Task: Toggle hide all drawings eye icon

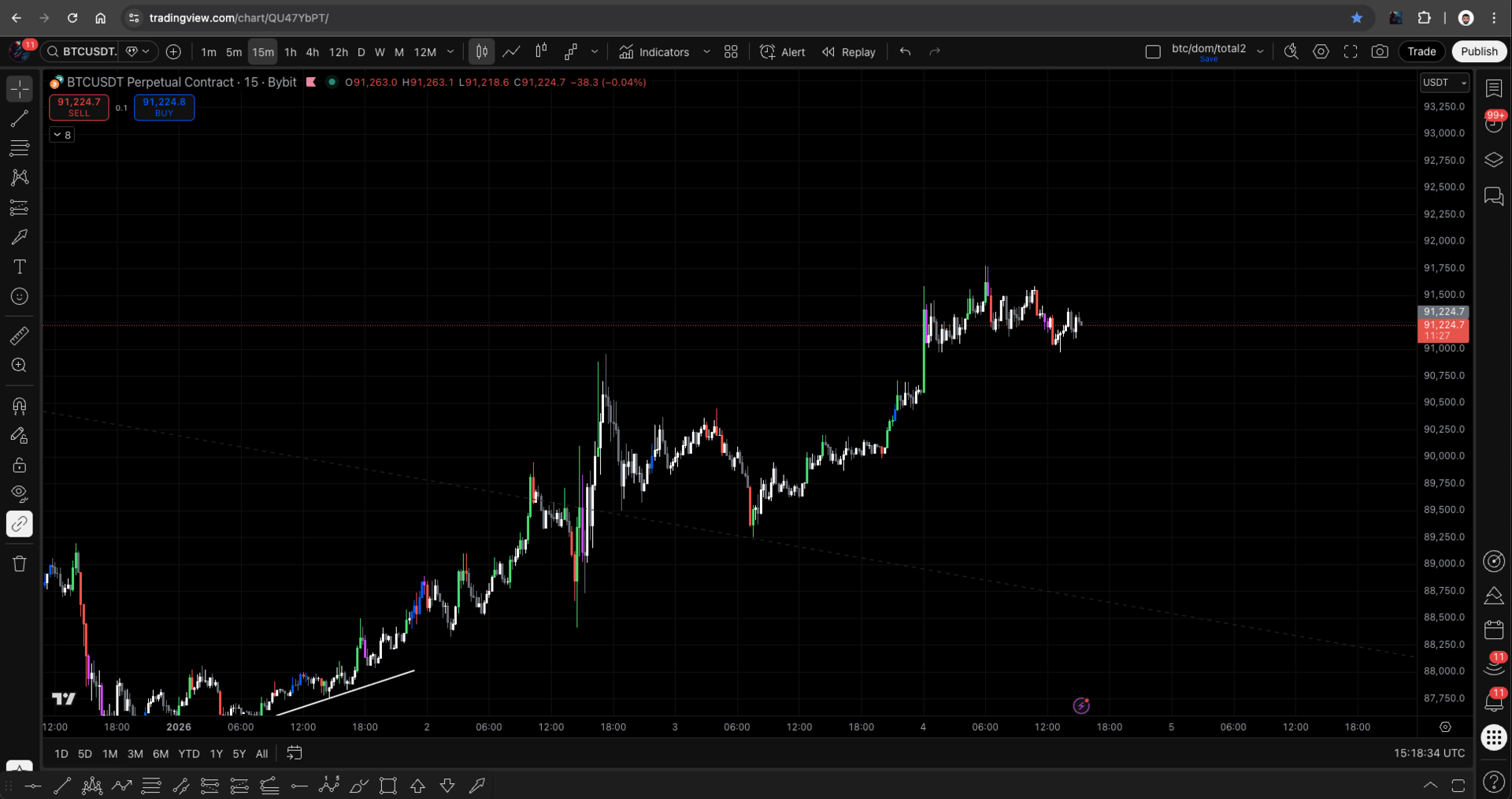Action: pos(20,494)
